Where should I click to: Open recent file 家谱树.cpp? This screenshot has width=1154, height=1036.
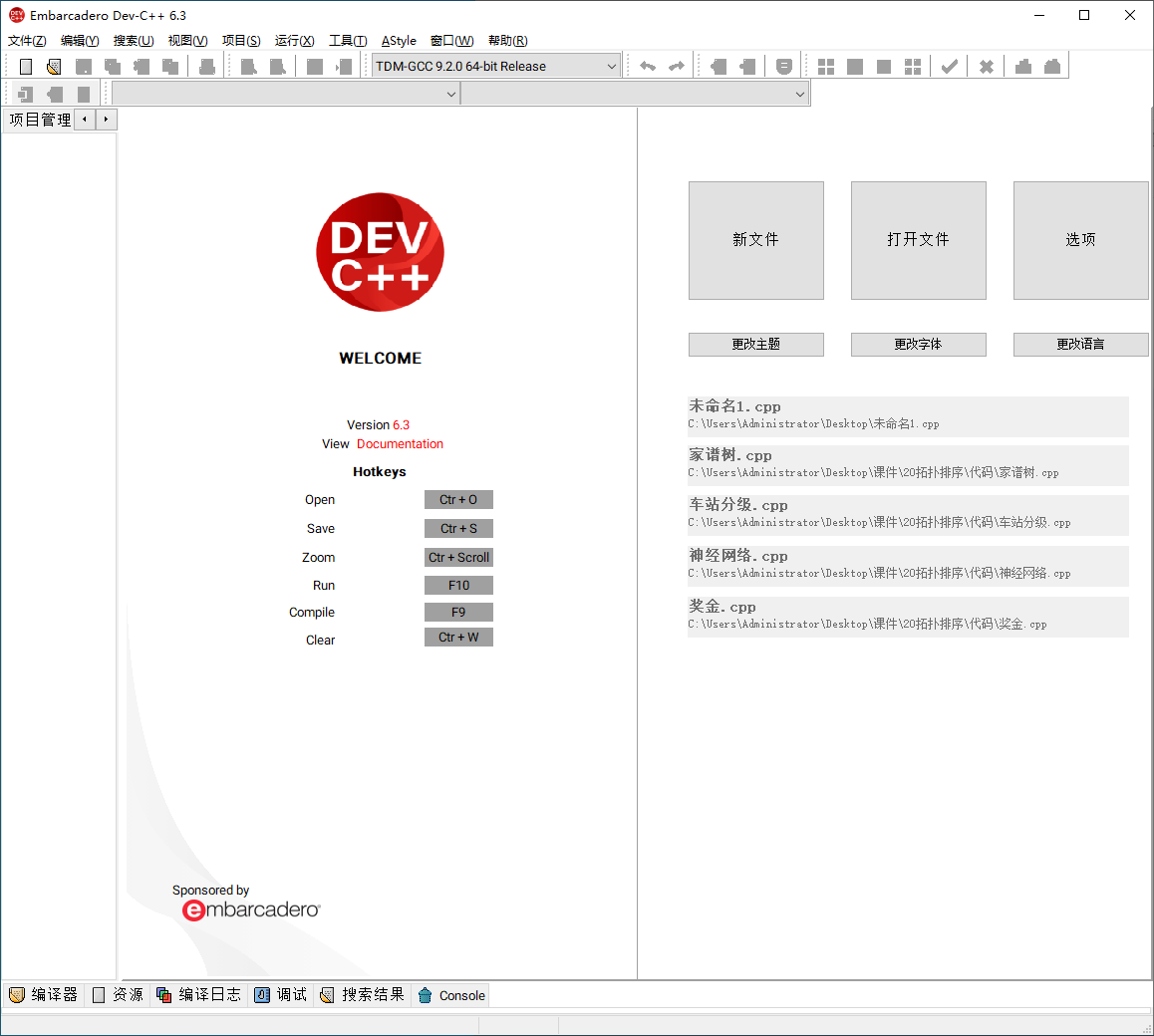pos(908,465)
